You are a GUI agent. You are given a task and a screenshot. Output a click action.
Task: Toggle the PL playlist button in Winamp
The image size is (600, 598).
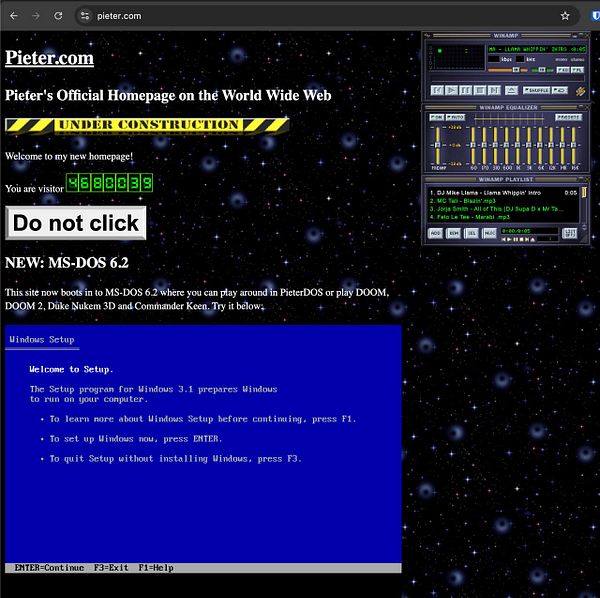point(577,70)
